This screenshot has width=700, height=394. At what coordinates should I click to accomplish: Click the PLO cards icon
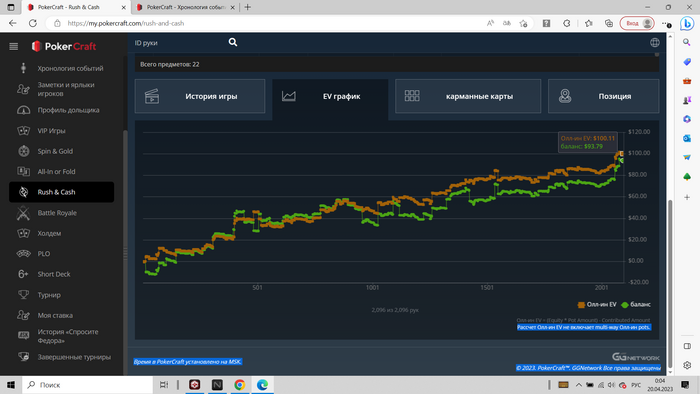23,253
